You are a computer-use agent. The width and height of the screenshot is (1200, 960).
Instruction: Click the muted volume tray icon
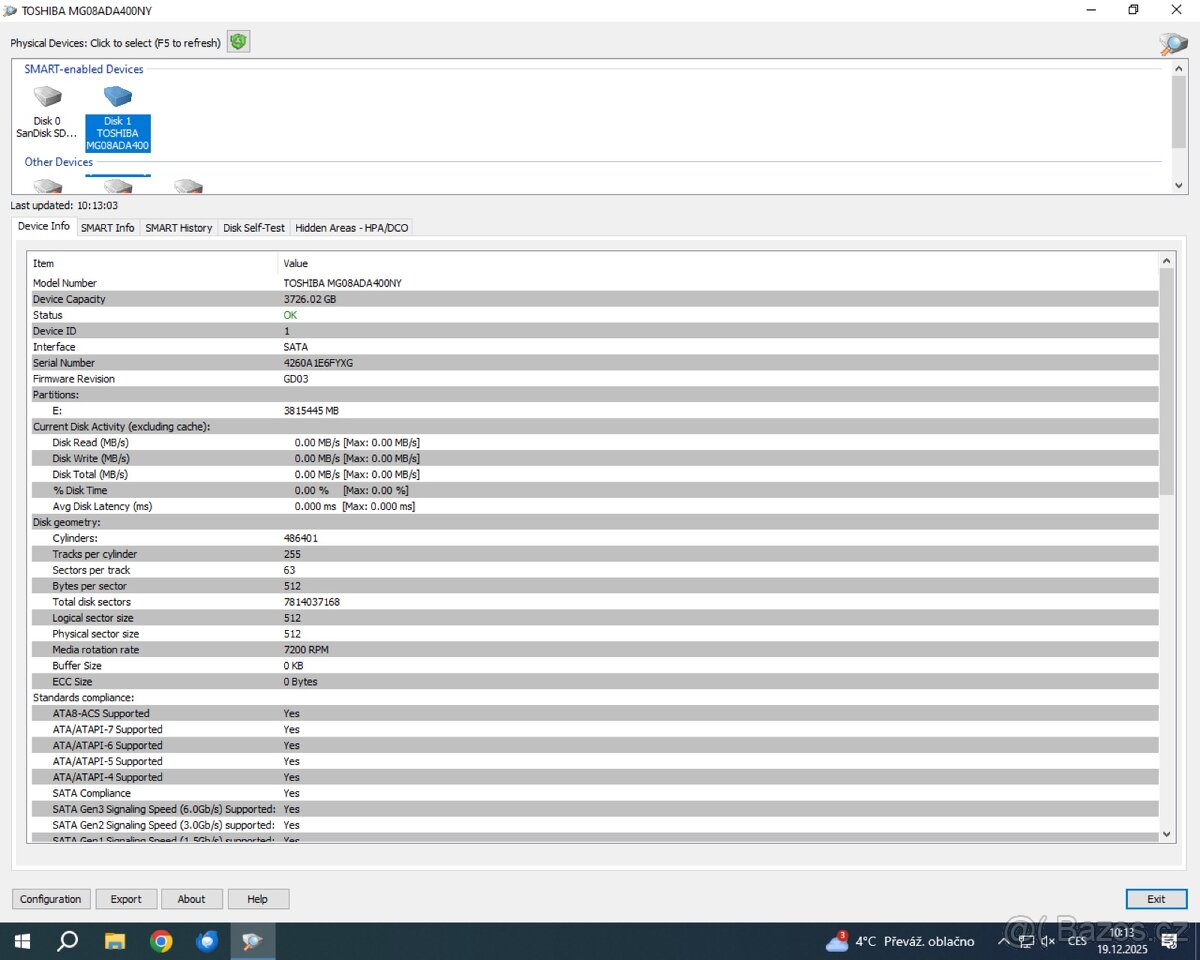click(1048, 941)
